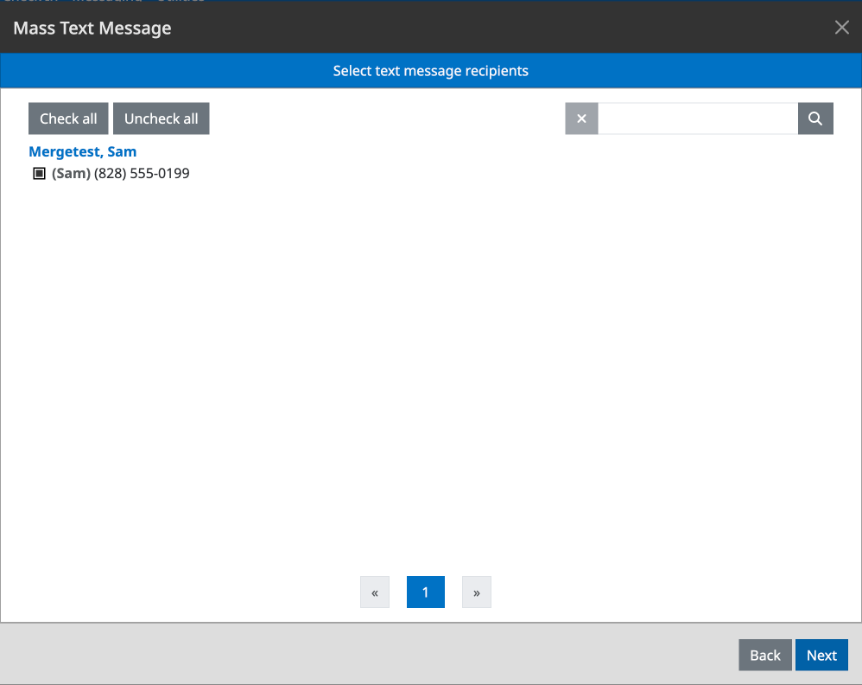Screen dimensions: 862x685
Task: Clear the recipient search field
Action: point(582,118)
